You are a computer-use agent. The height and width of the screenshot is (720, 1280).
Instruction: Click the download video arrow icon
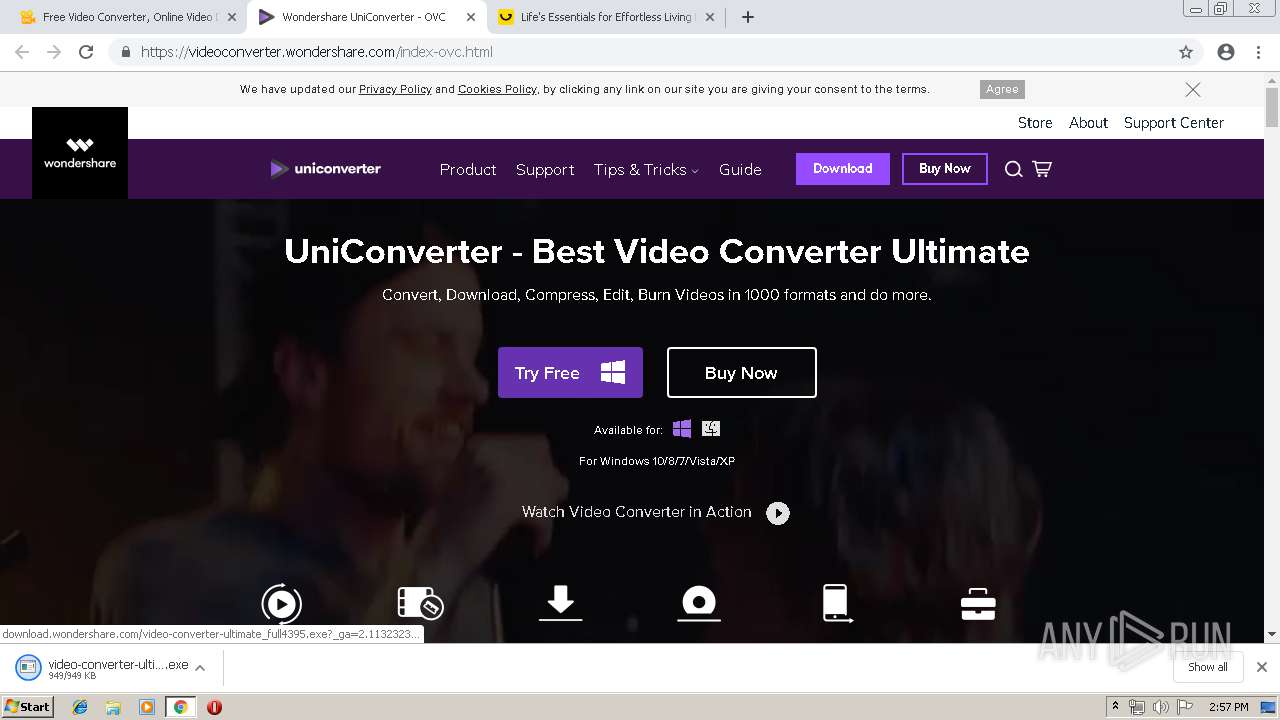click(x=560, y=603)
